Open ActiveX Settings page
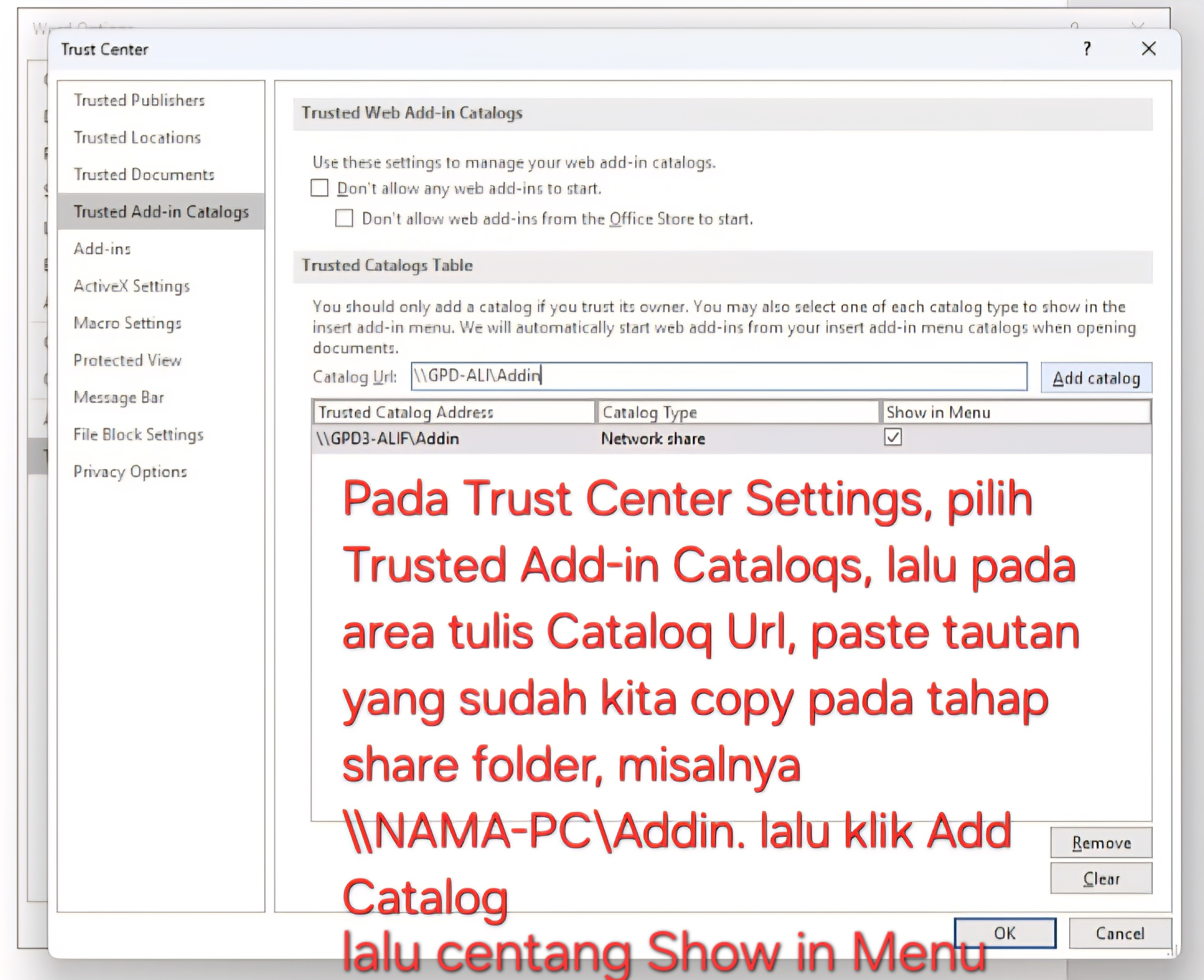Screen dimensions: 1204x980 [132, 286]
